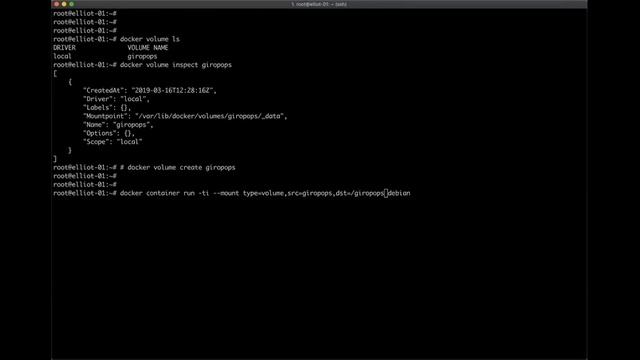Click the 'DRIVER' column header
Viewport: 640px width, 360px height.
[x=64, y=48]
